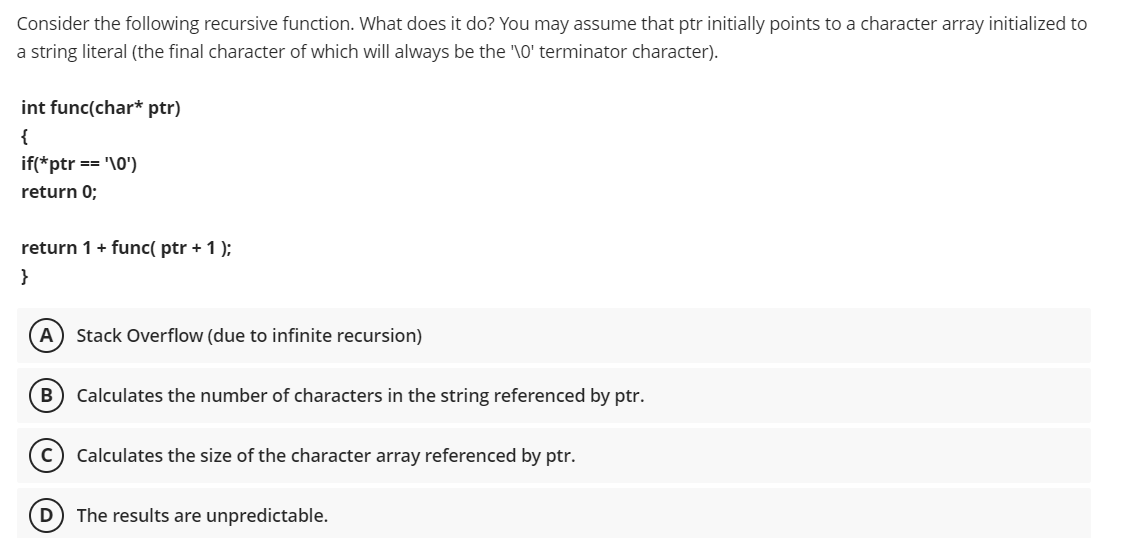Viewport: 1125px width, 538px height.
Task: Select radio option A circle
Action: coord(47,335)
